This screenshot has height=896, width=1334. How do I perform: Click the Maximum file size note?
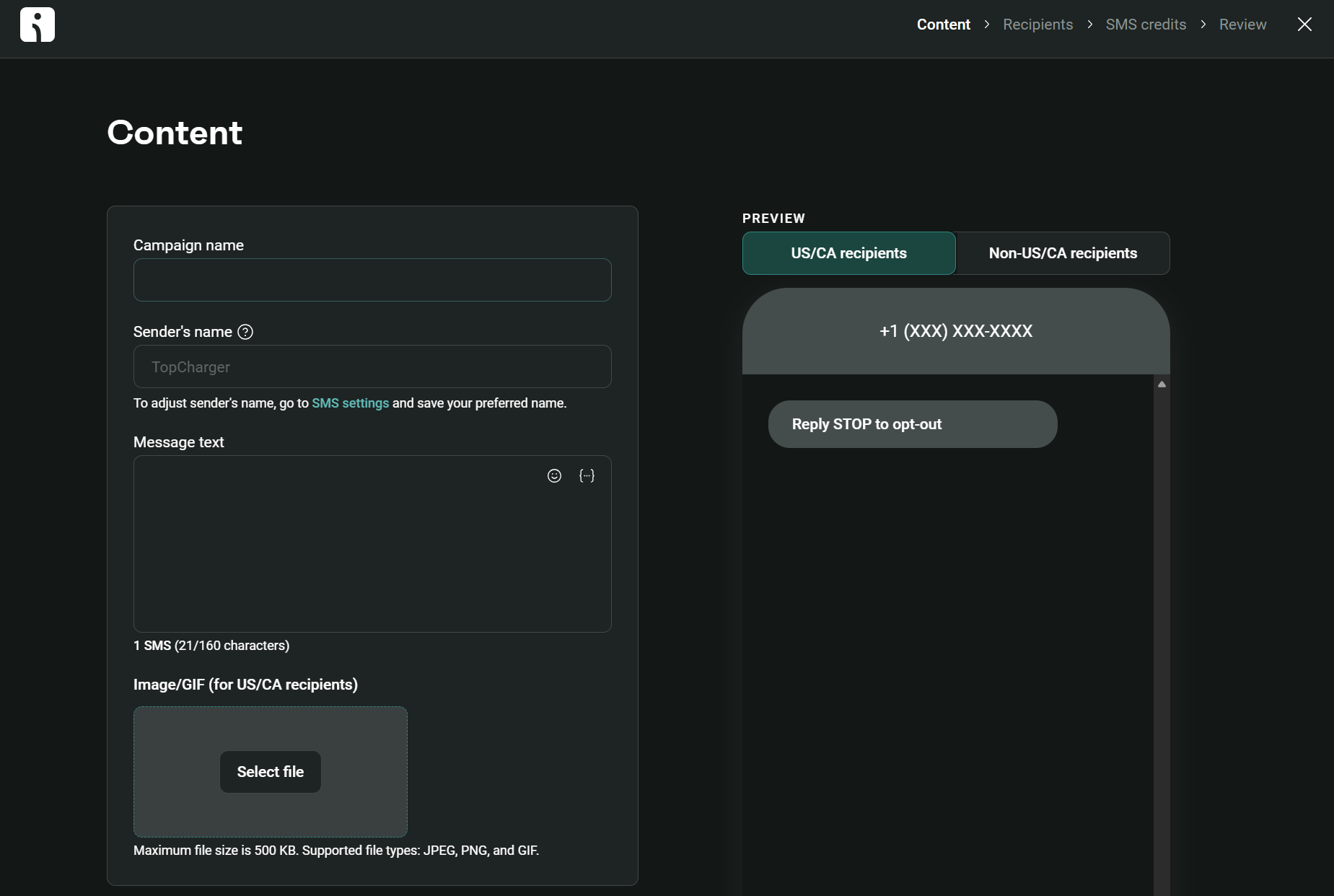[336, 851]
